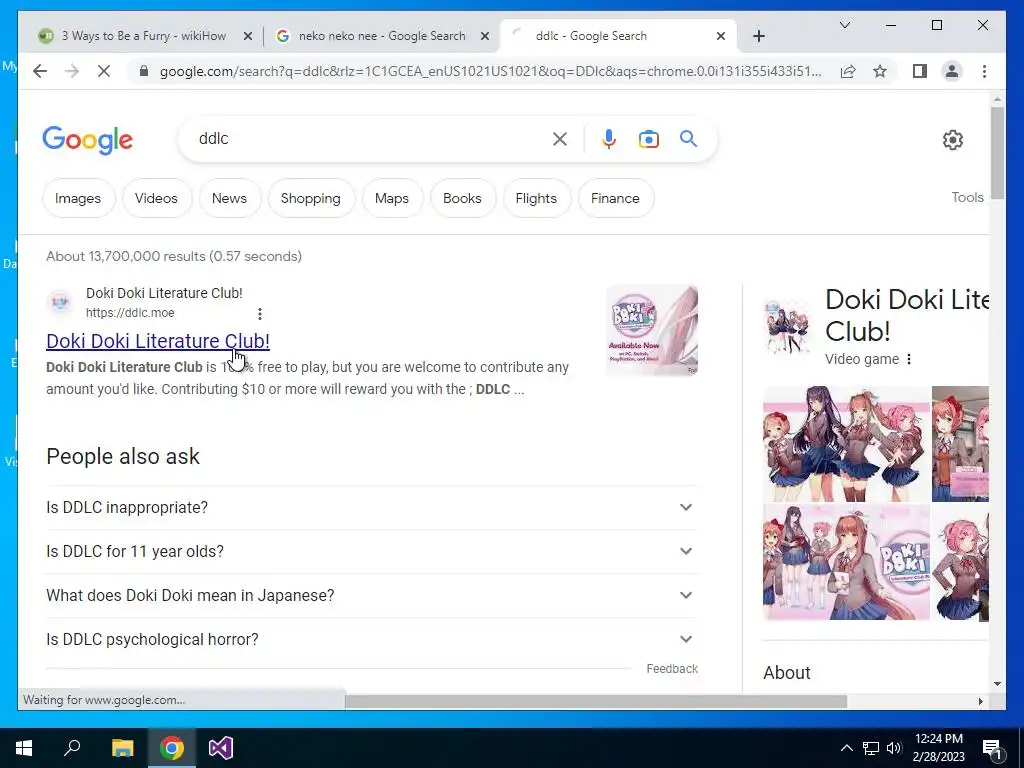Open the result's Doki Doki thumbnail image
Screen dimensions: 1024x768
(652, 330)
